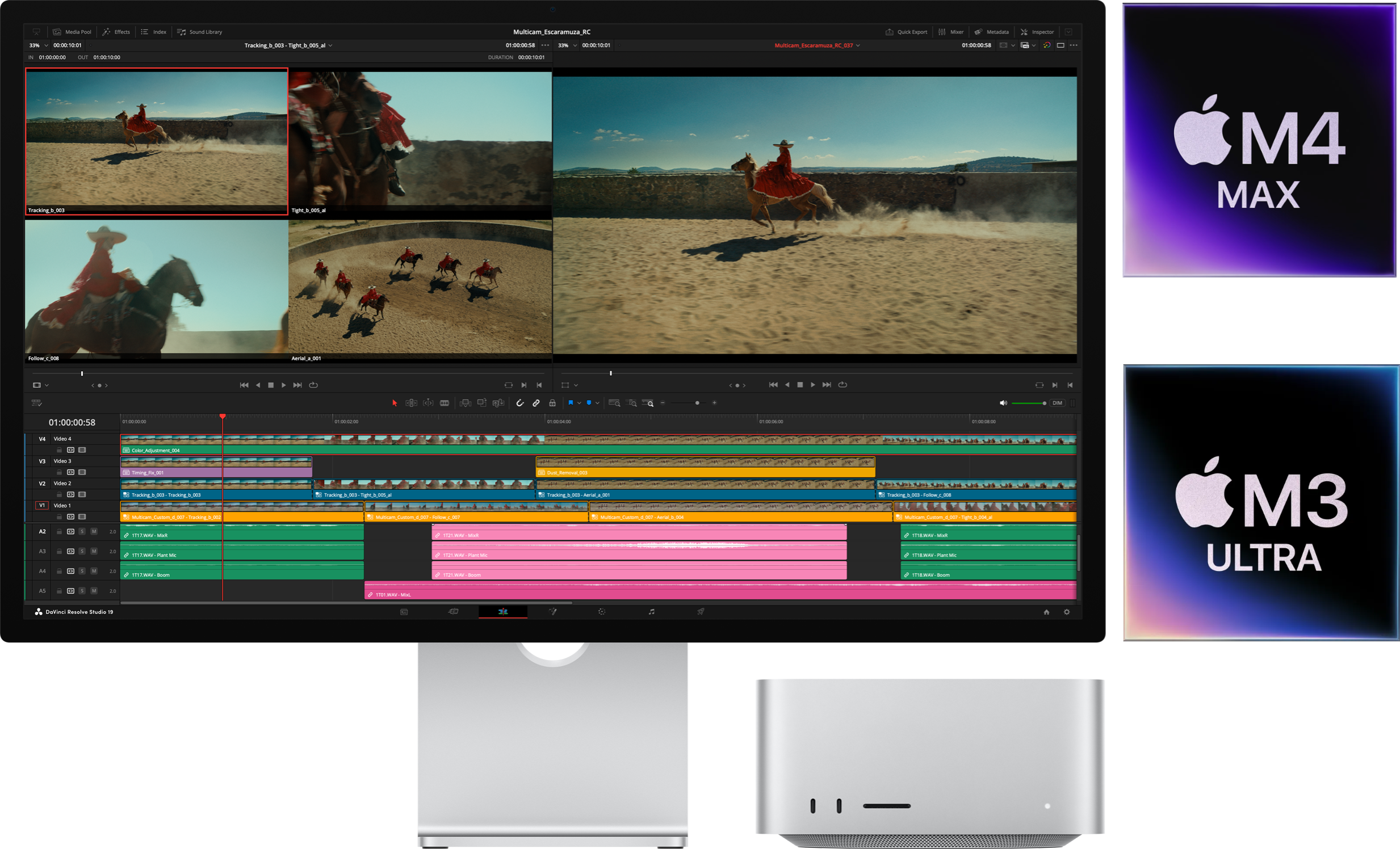
Task: Solo audio track A3
Action: click(x=82, y=552)
